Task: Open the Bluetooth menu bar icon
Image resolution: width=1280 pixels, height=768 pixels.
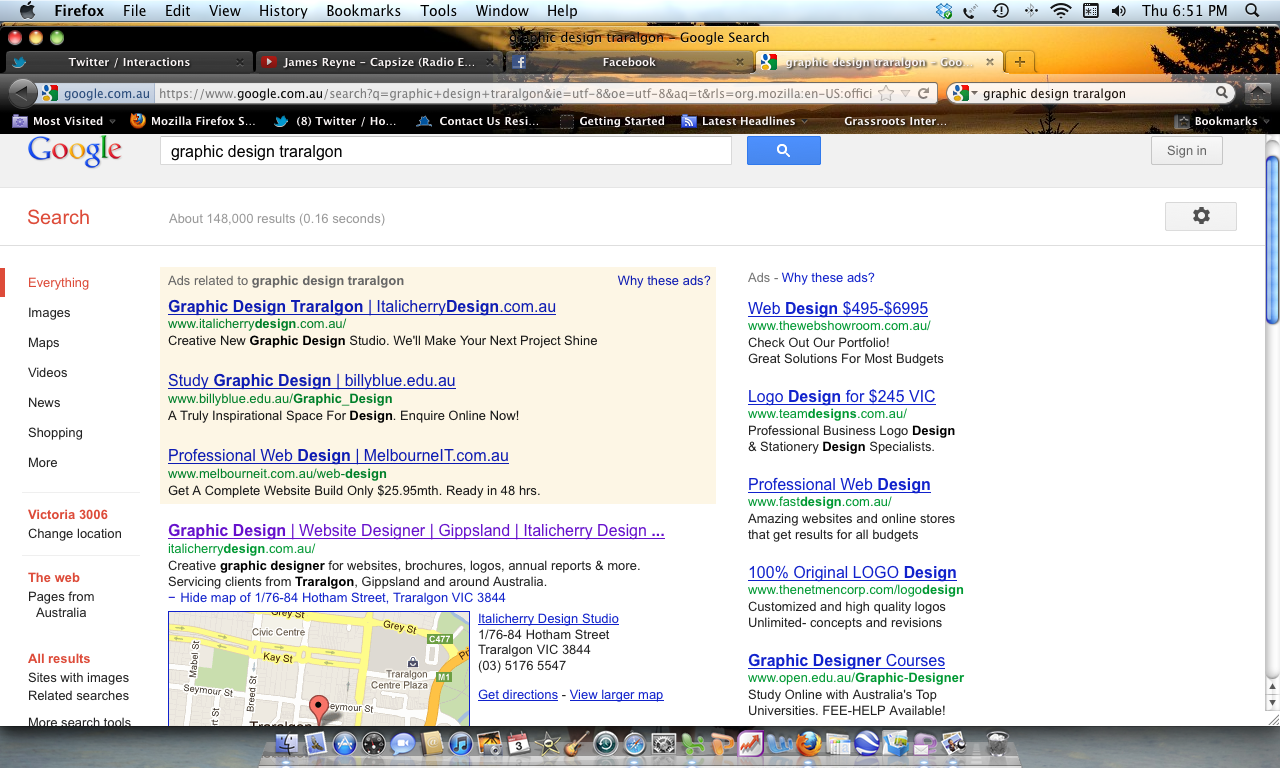Action: [1031, 11]
